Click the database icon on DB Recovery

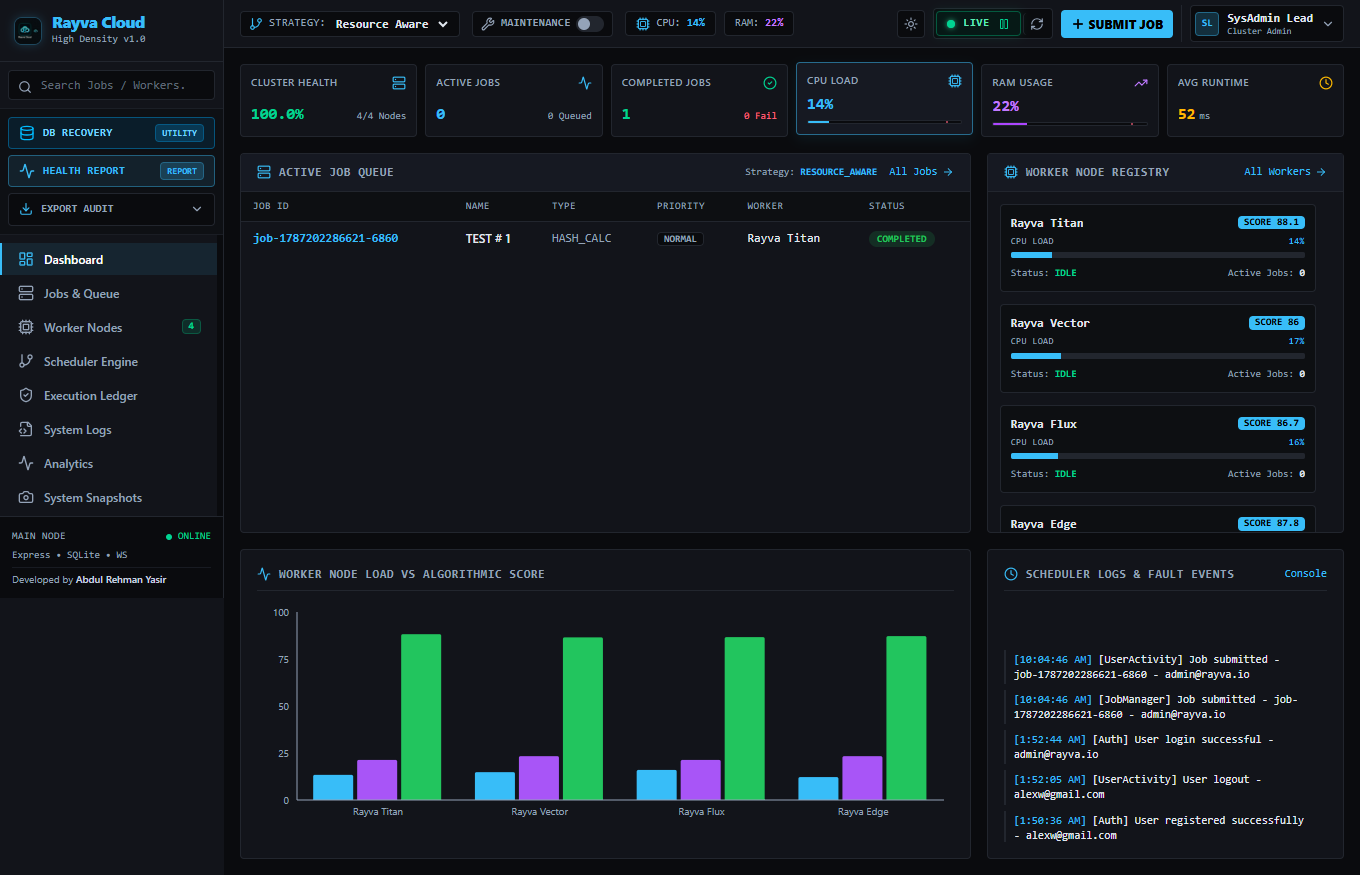(x=27, y=133)
